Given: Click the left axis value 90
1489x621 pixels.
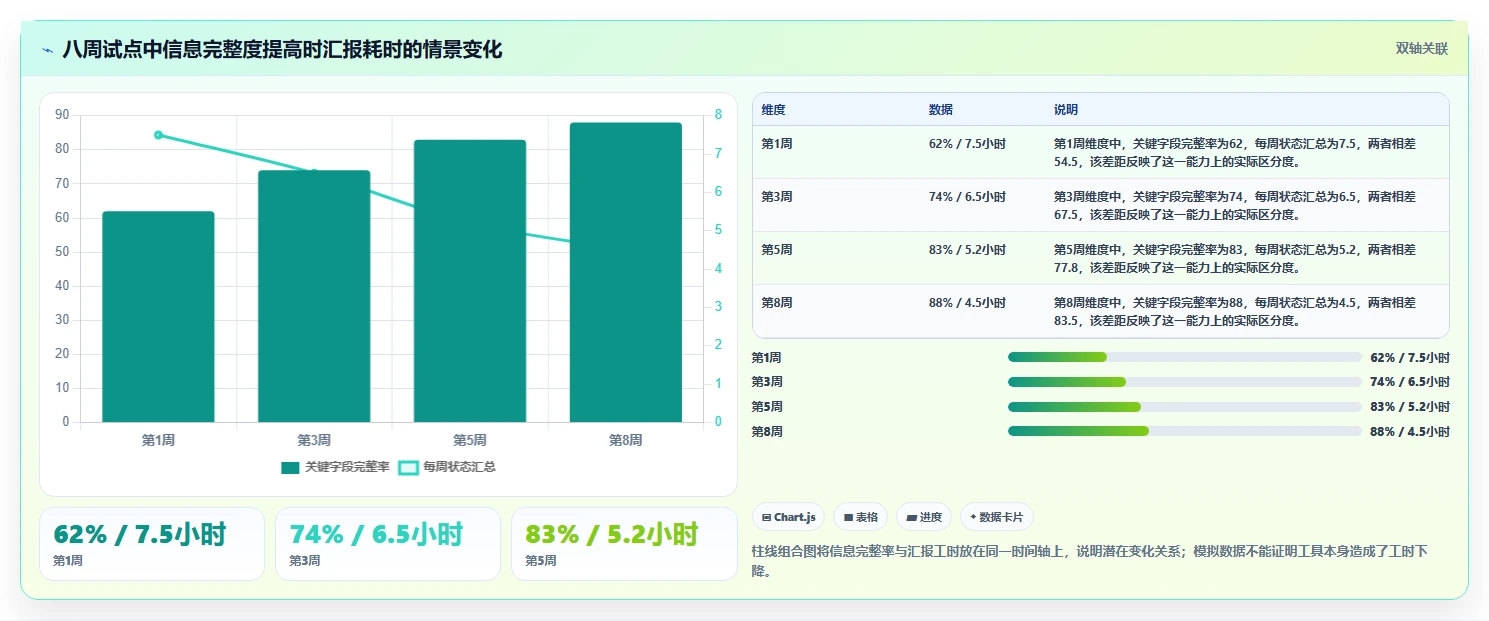Looking at the screenshot, I should point(62,115).
